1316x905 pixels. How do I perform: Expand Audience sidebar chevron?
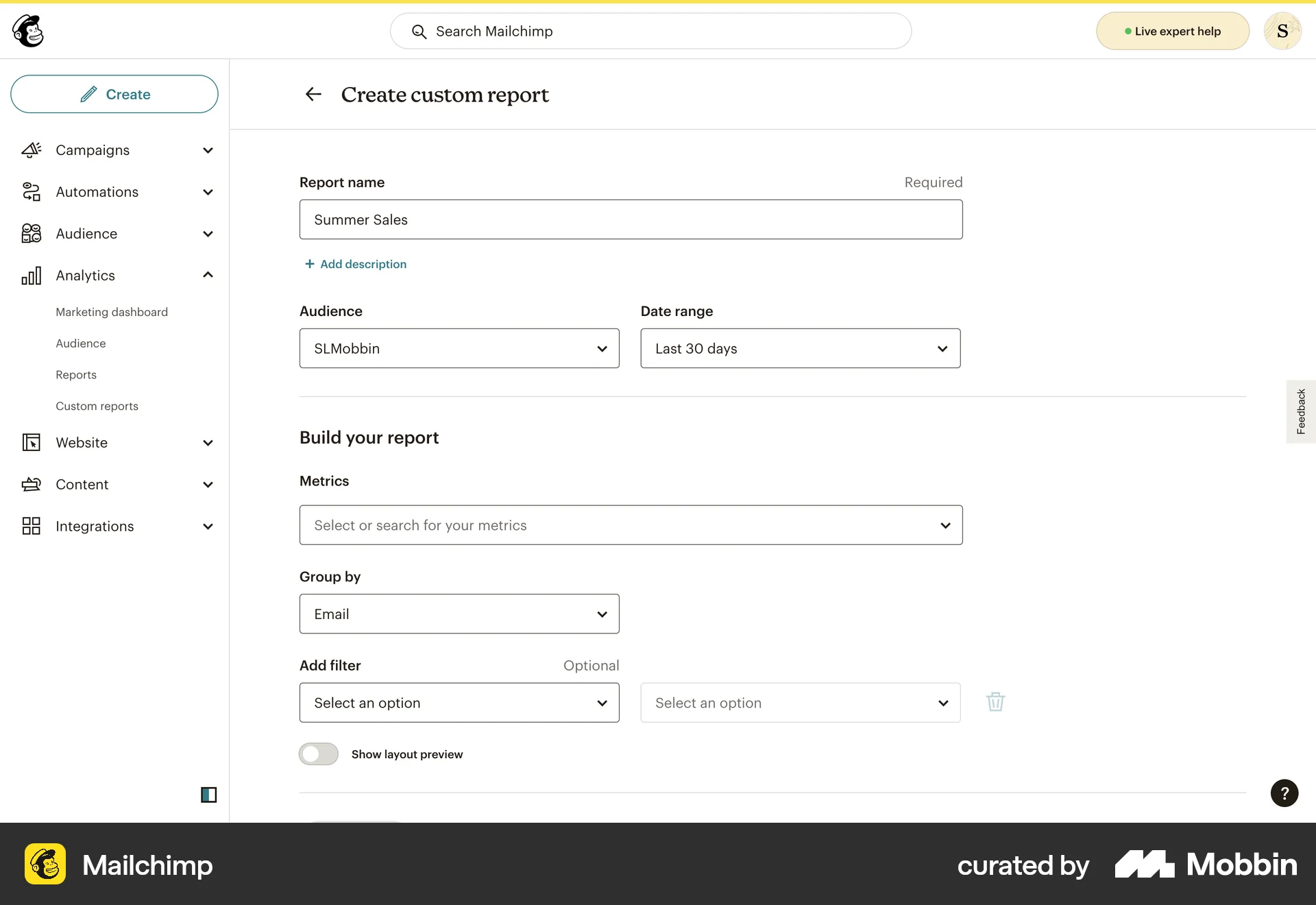208,234
